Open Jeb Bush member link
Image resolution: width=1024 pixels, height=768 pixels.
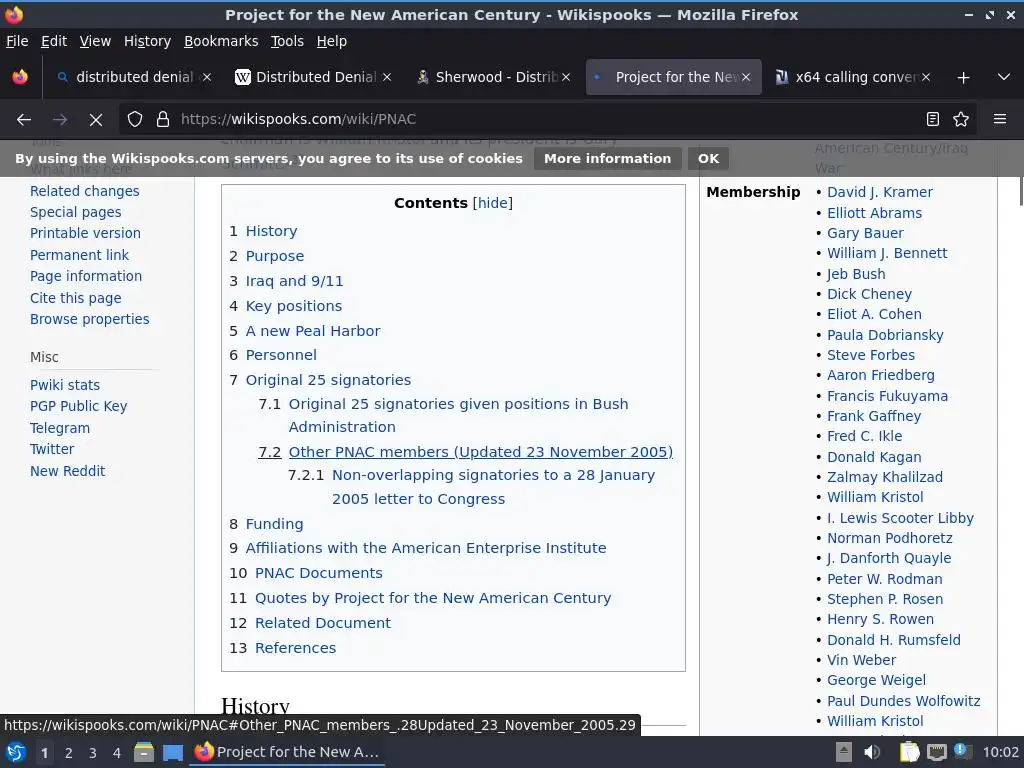(x=856, y=274)
